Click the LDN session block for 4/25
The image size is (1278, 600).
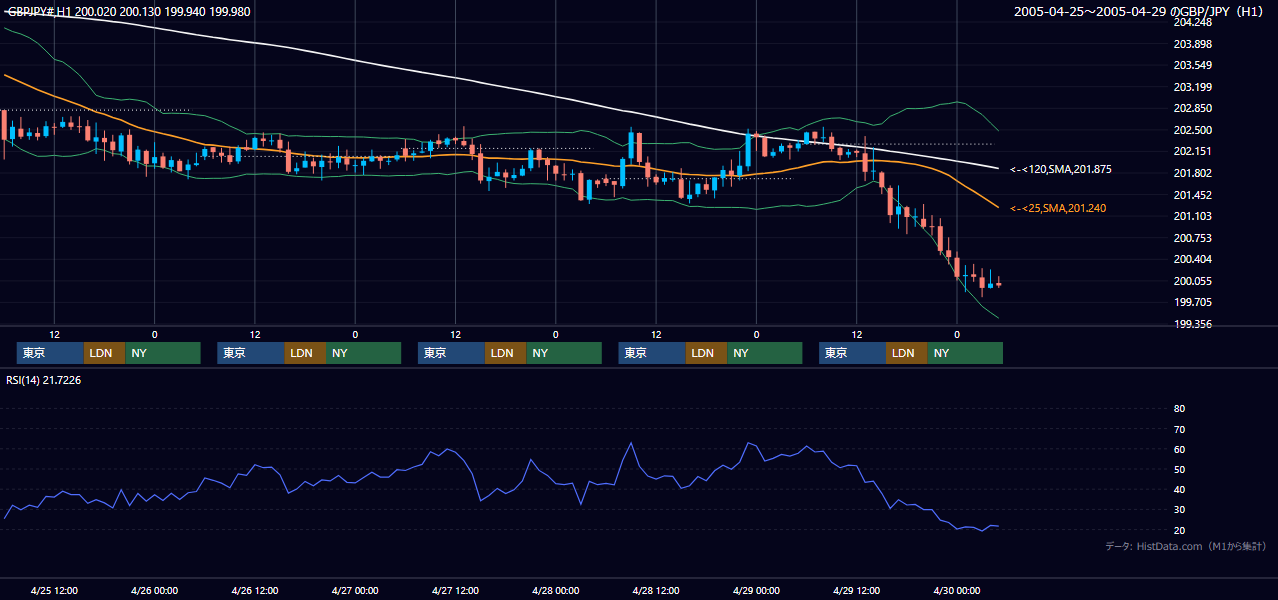pos(104,353)
